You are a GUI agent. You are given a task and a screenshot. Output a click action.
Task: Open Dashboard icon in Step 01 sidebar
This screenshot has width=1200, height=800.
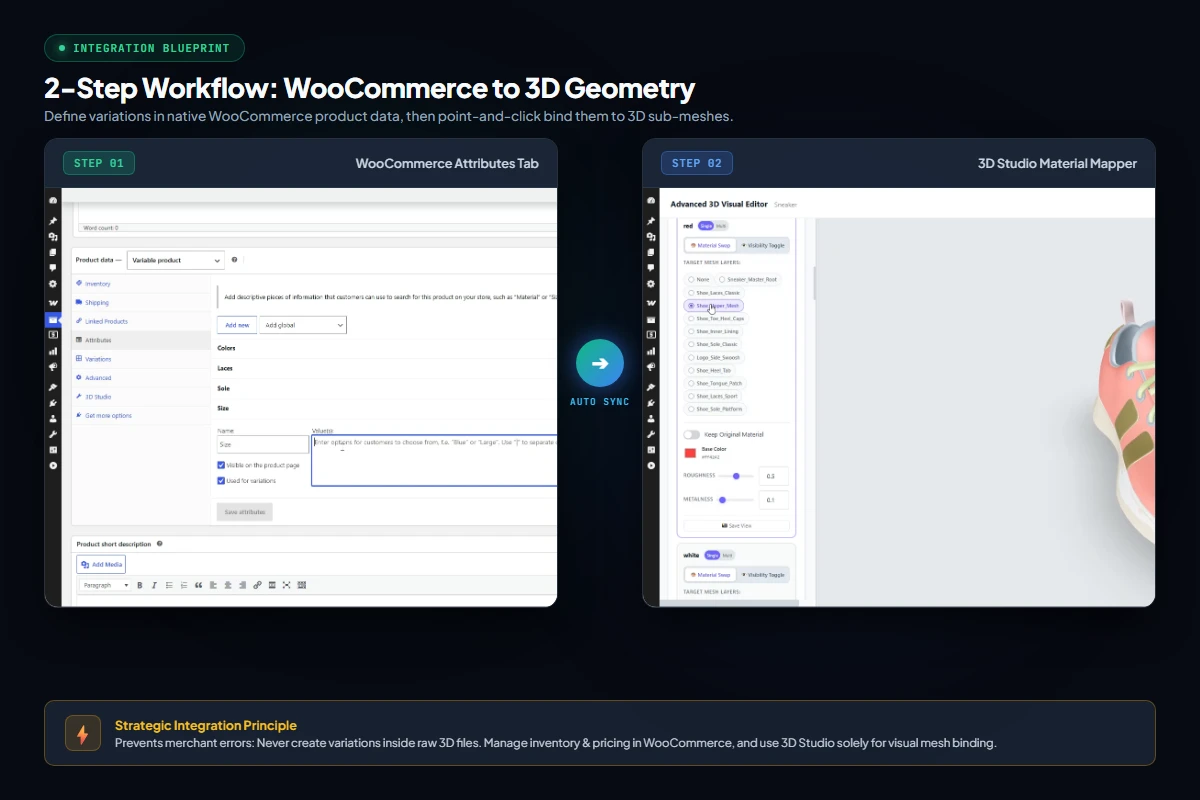coord(53,200)
